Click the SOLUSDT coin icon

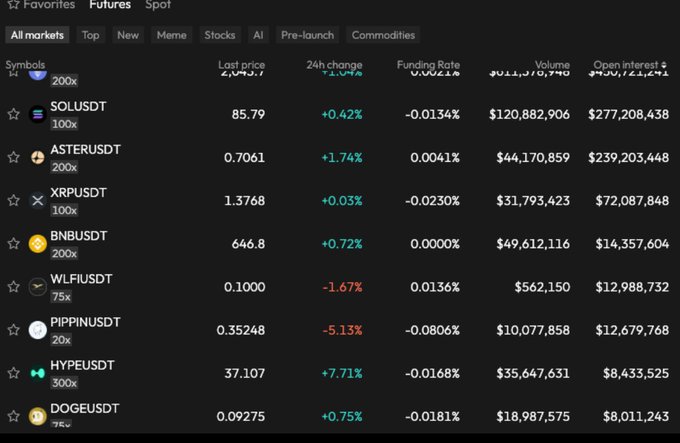[x=38, y=114]
